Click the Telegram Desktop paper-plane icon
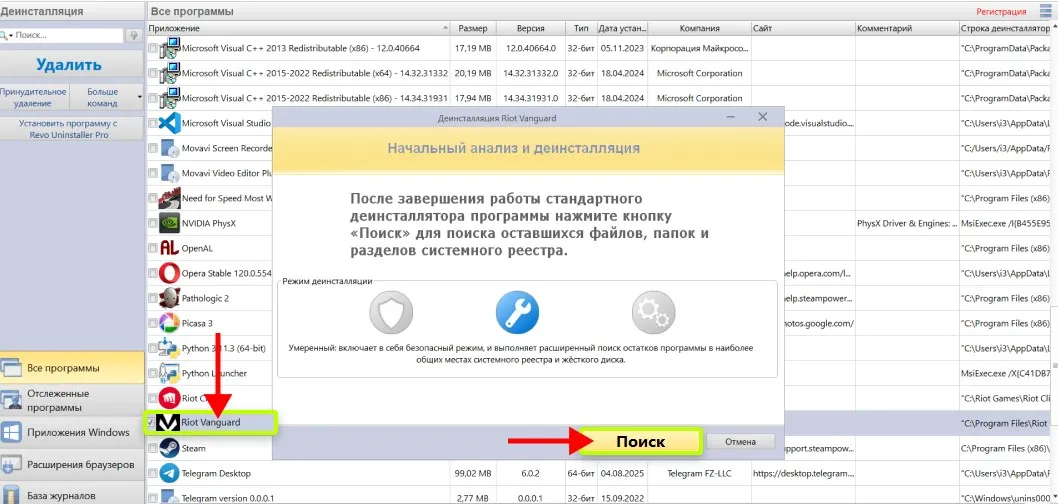The image size is (1058, 504). pos(169,473)
